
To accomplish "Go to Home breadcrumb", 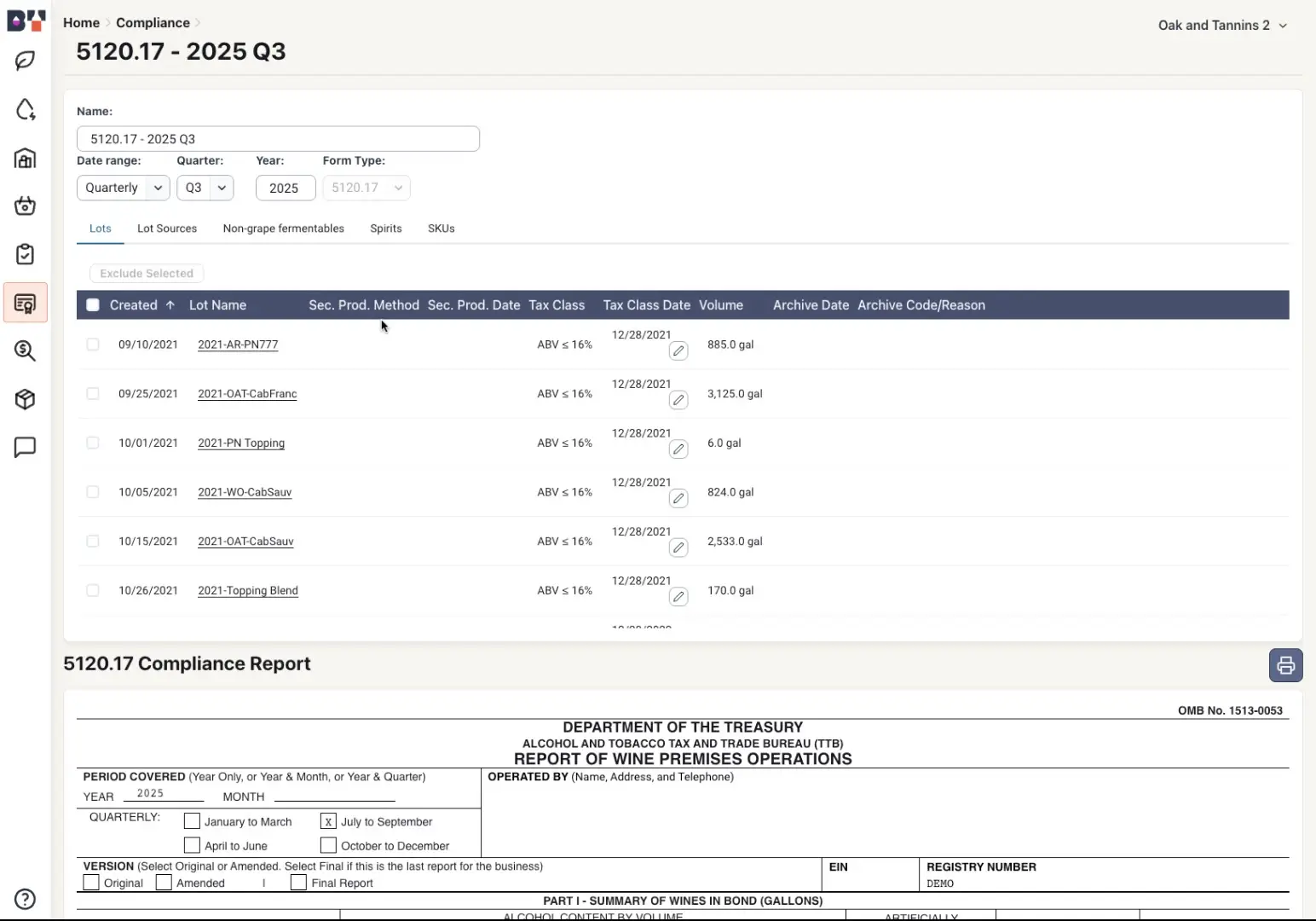I will click(81, 23).
